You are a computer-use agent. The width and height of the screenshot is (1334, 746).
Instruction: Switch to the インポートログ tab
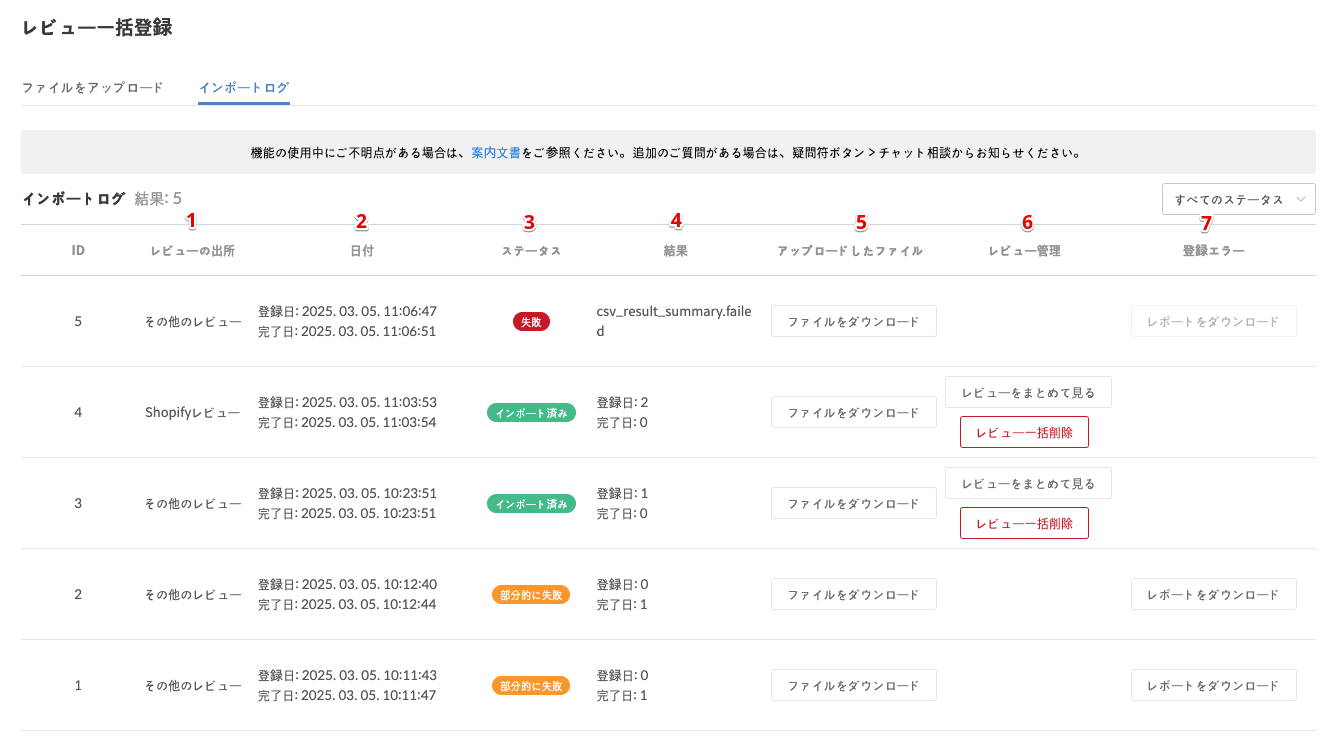pyautogui.click(x=243, y=88)
